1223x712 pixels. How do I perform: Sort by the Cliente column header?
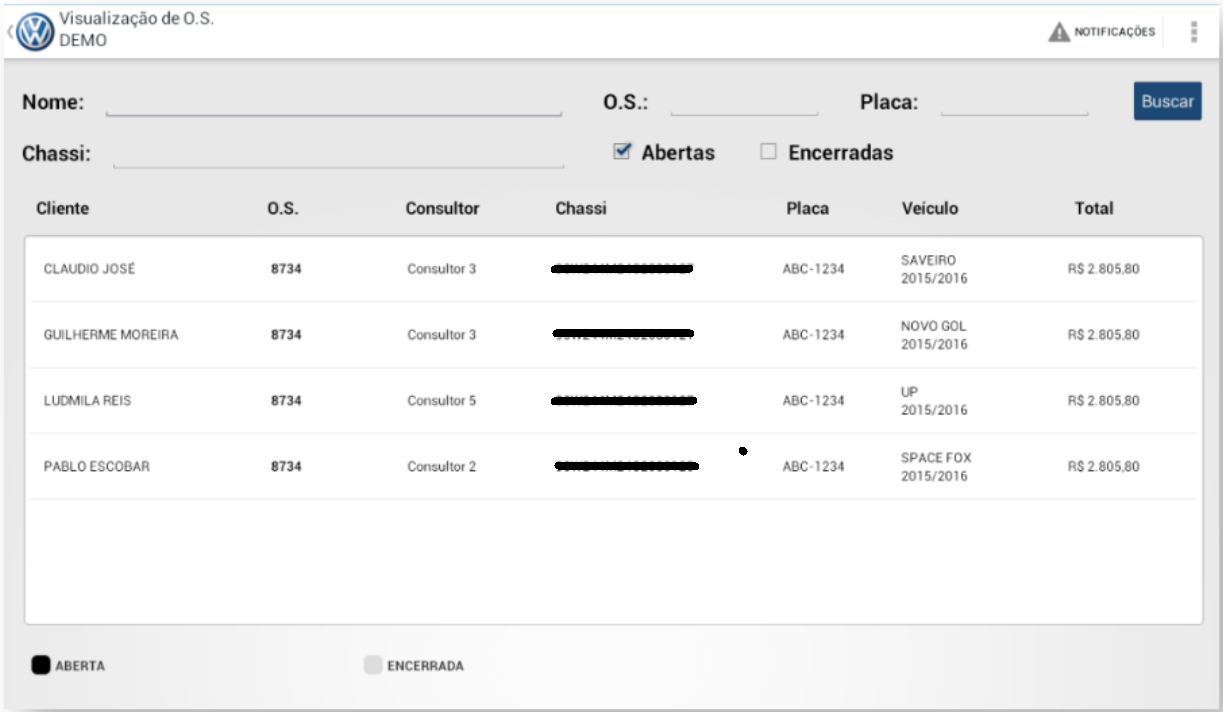tap(62, 209)
